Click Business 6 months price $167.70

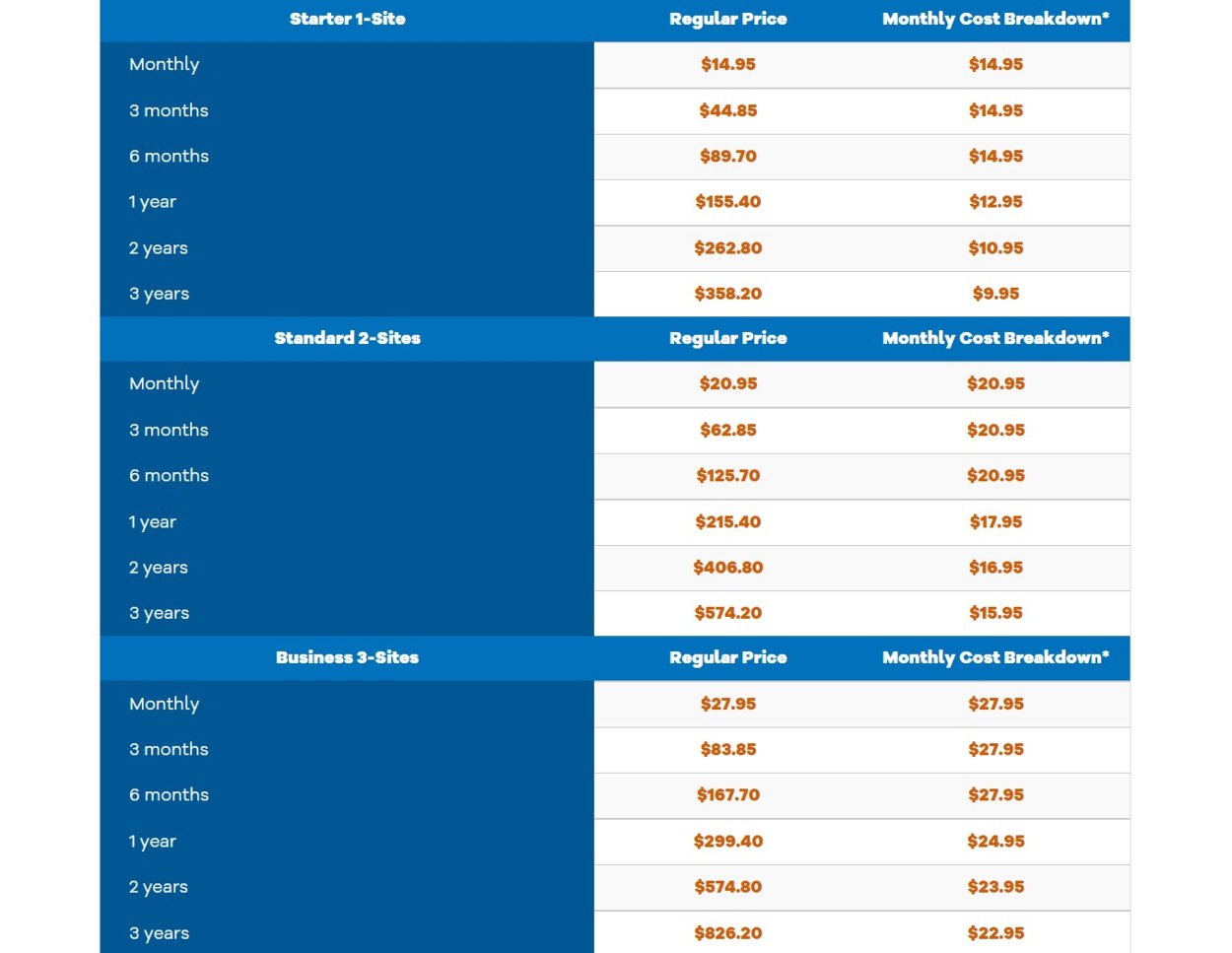[728, 794]
